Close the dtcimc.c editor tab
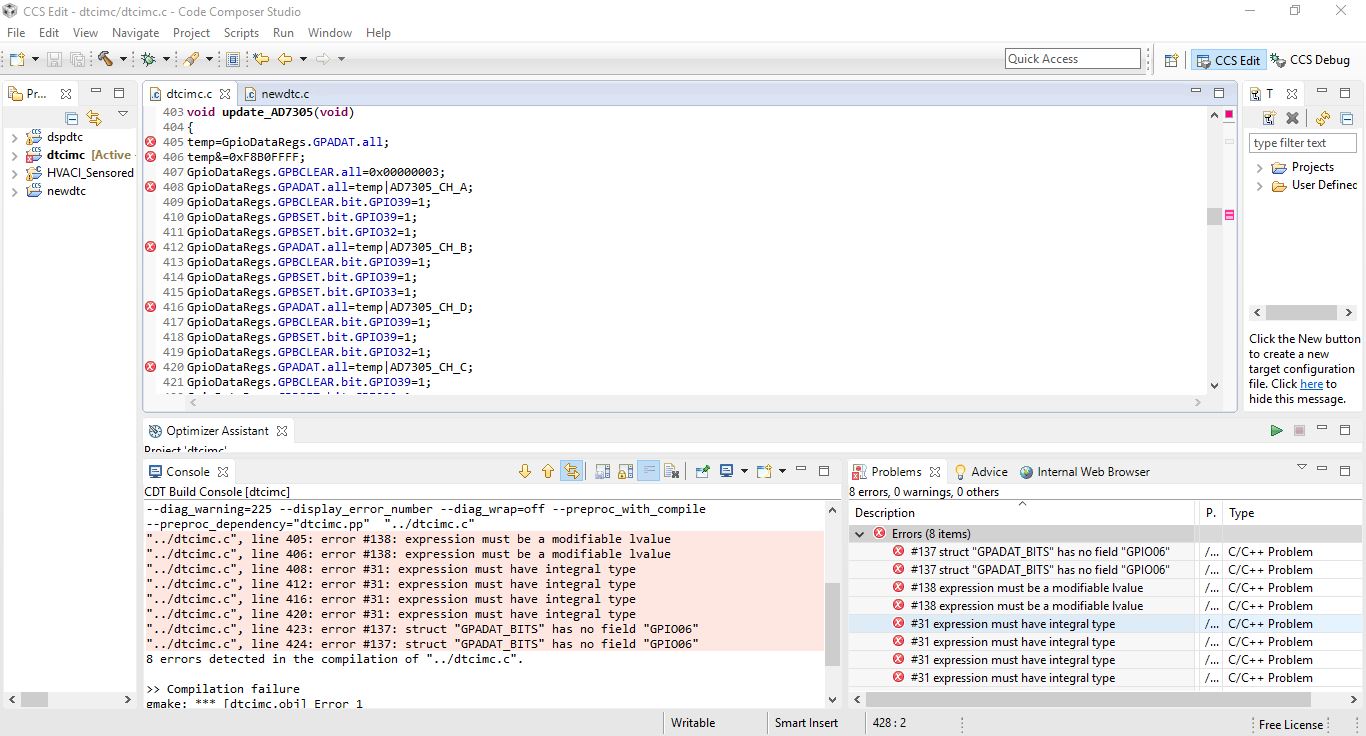 pos(223,93)
